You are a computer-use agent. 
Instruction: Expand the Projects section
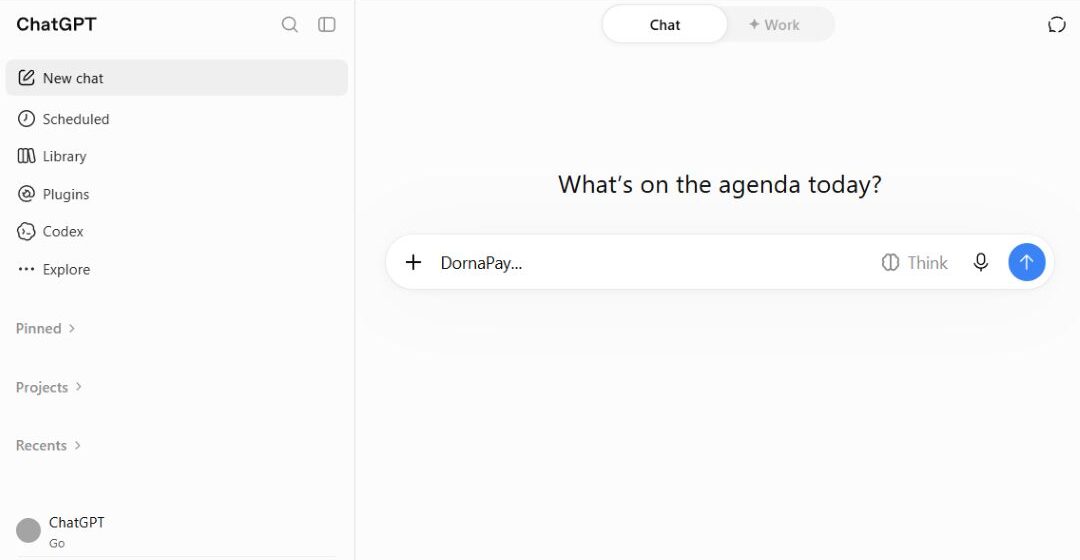coord(49,387)
